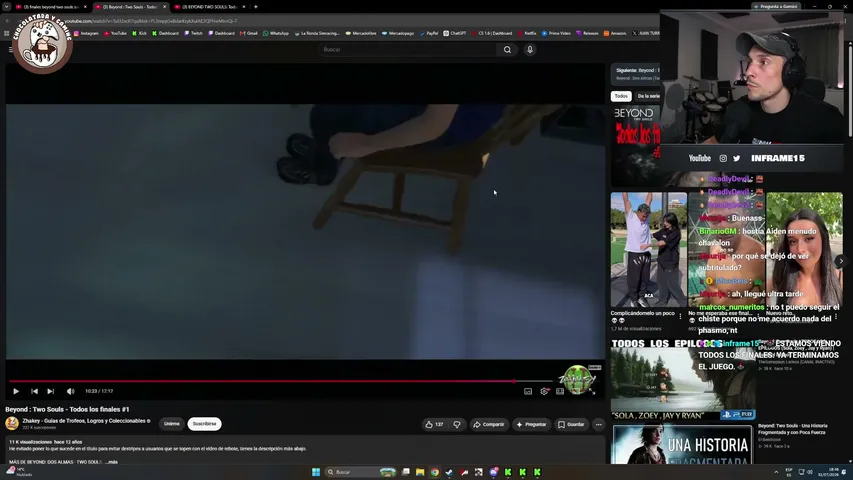The width and height of the screenshot is (853, 480).
Task: Close the first browser tab
Action: [x=85, y=7]
